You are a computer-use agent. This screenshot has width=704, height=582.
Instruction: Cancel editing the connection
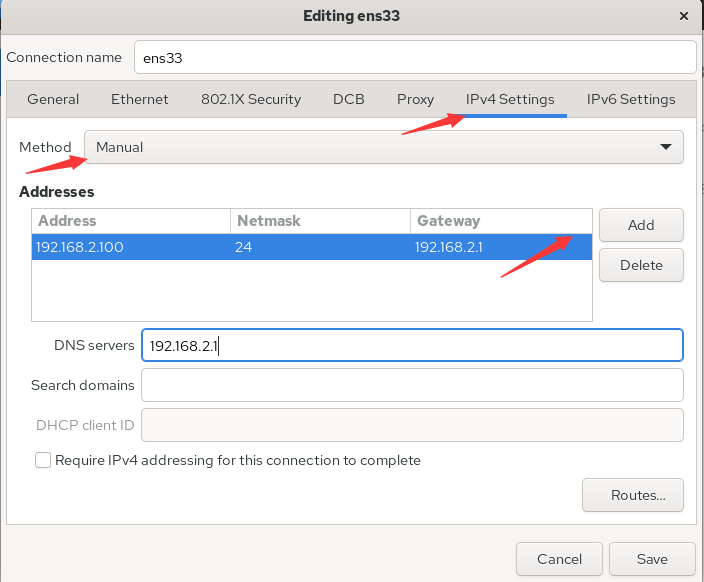(x=559, y=559)
